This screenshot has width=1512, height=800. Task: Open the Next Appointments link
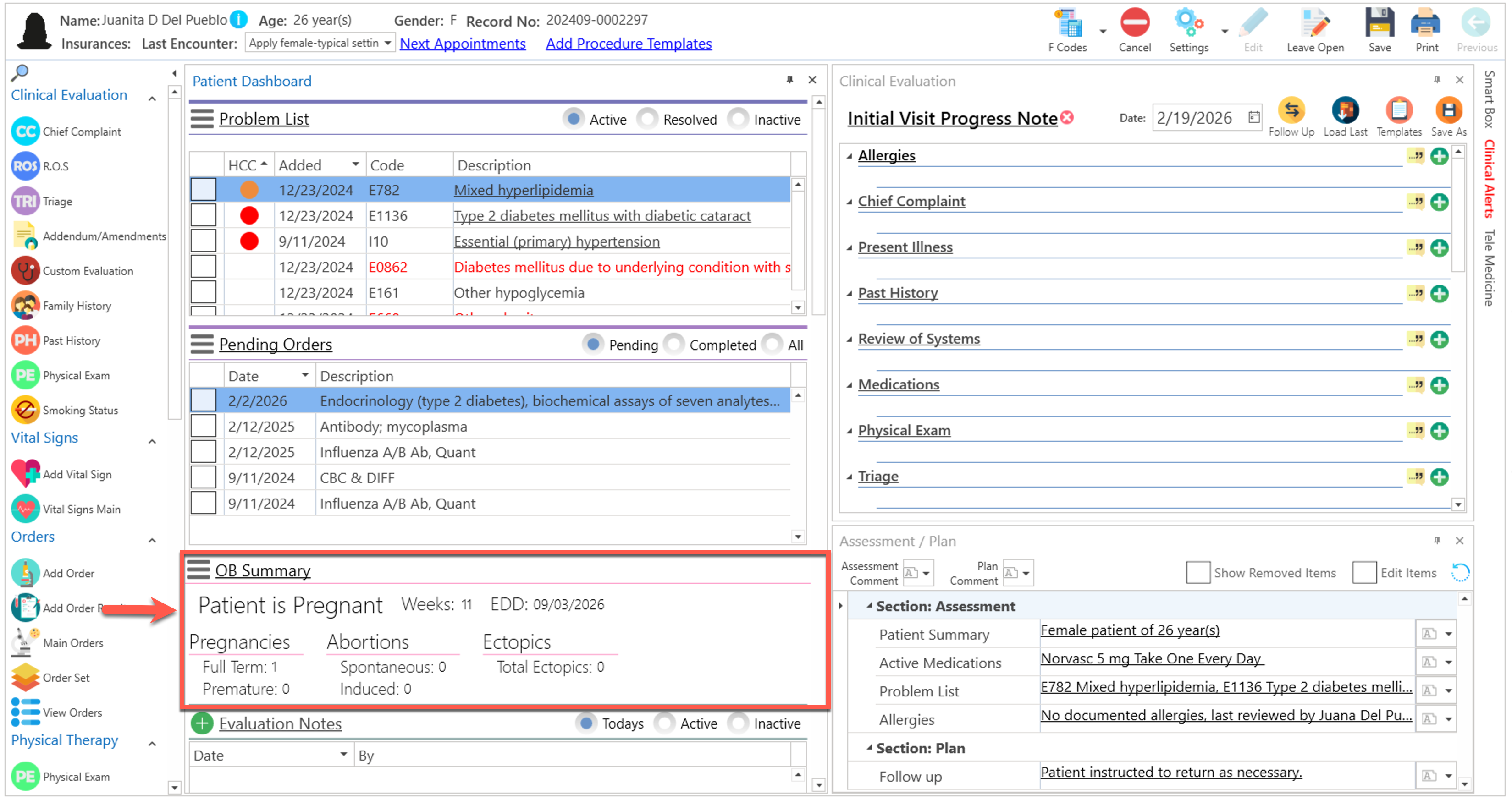463,44
